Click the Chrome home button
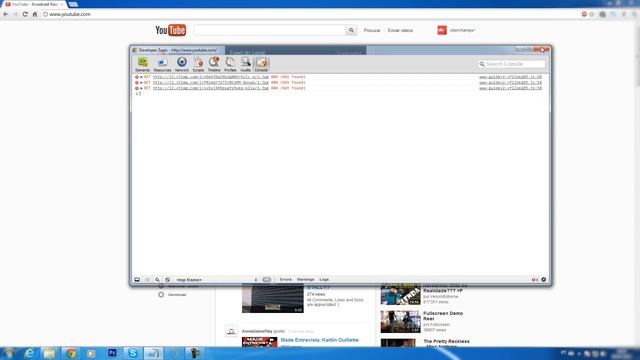The image size is (640, 360). [x=35, y=14]
